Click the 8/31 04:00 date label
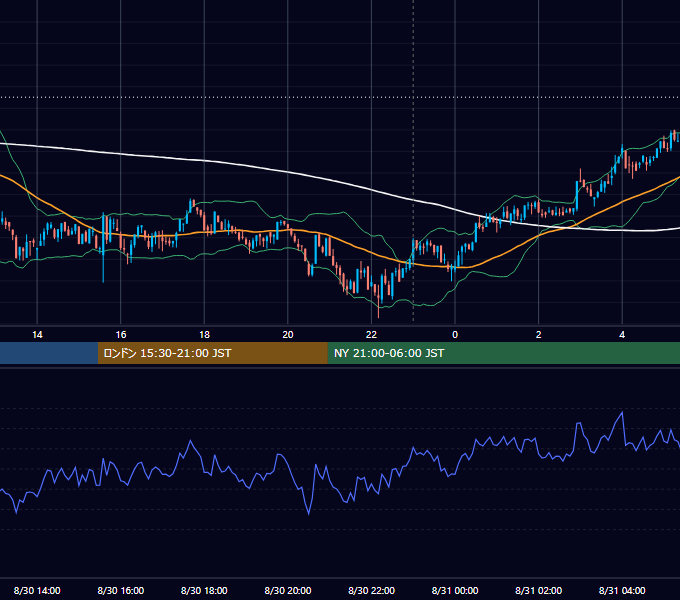 (622, 590)
